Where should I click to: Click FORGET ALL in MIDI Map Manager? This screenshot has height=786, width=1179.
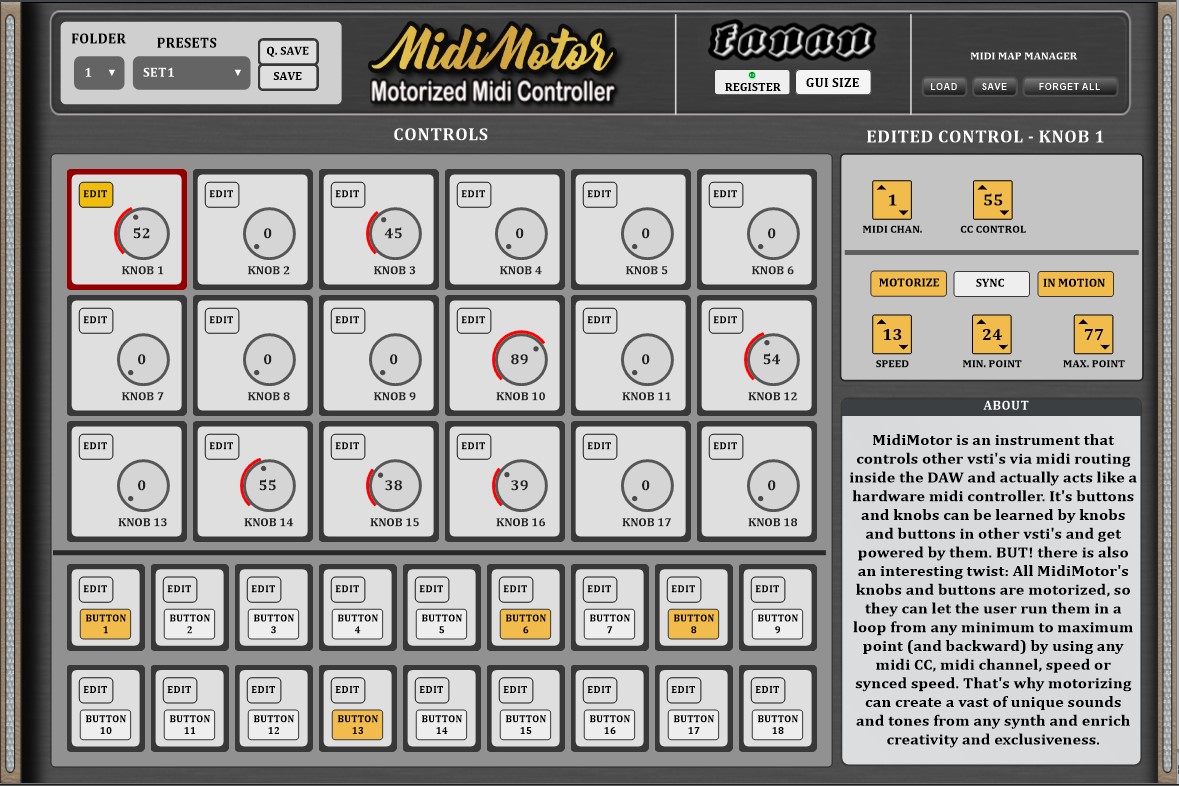[1070, 87]
